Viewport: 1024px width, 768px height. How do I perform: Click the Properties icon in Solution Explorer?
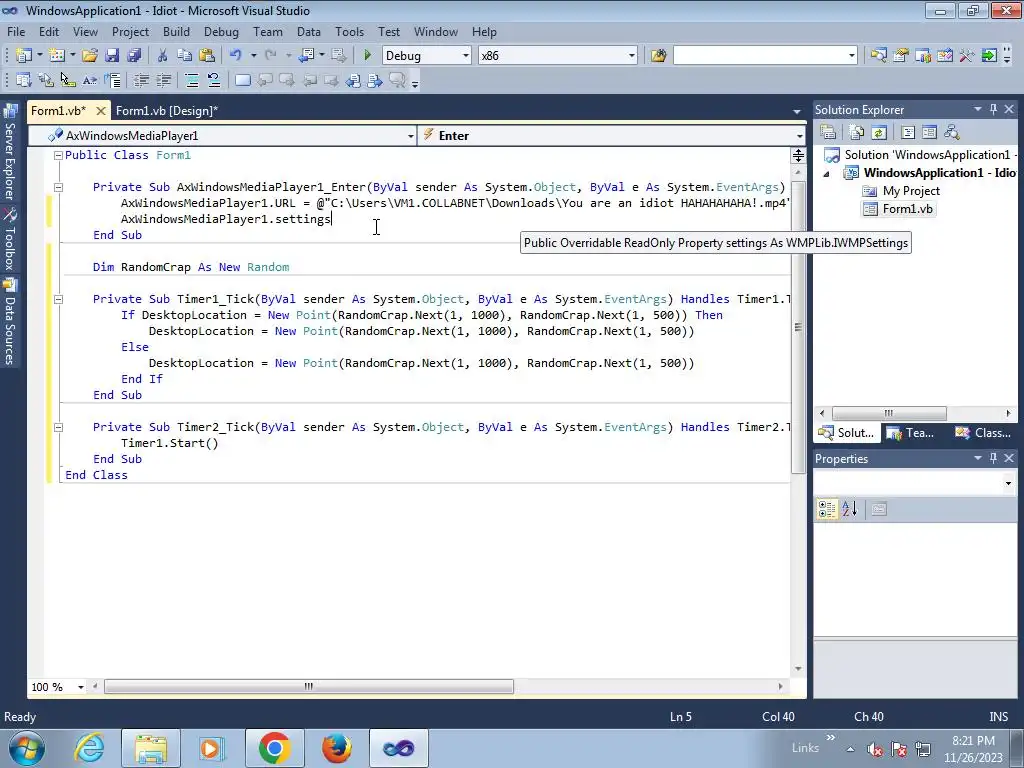coord(828,133)
